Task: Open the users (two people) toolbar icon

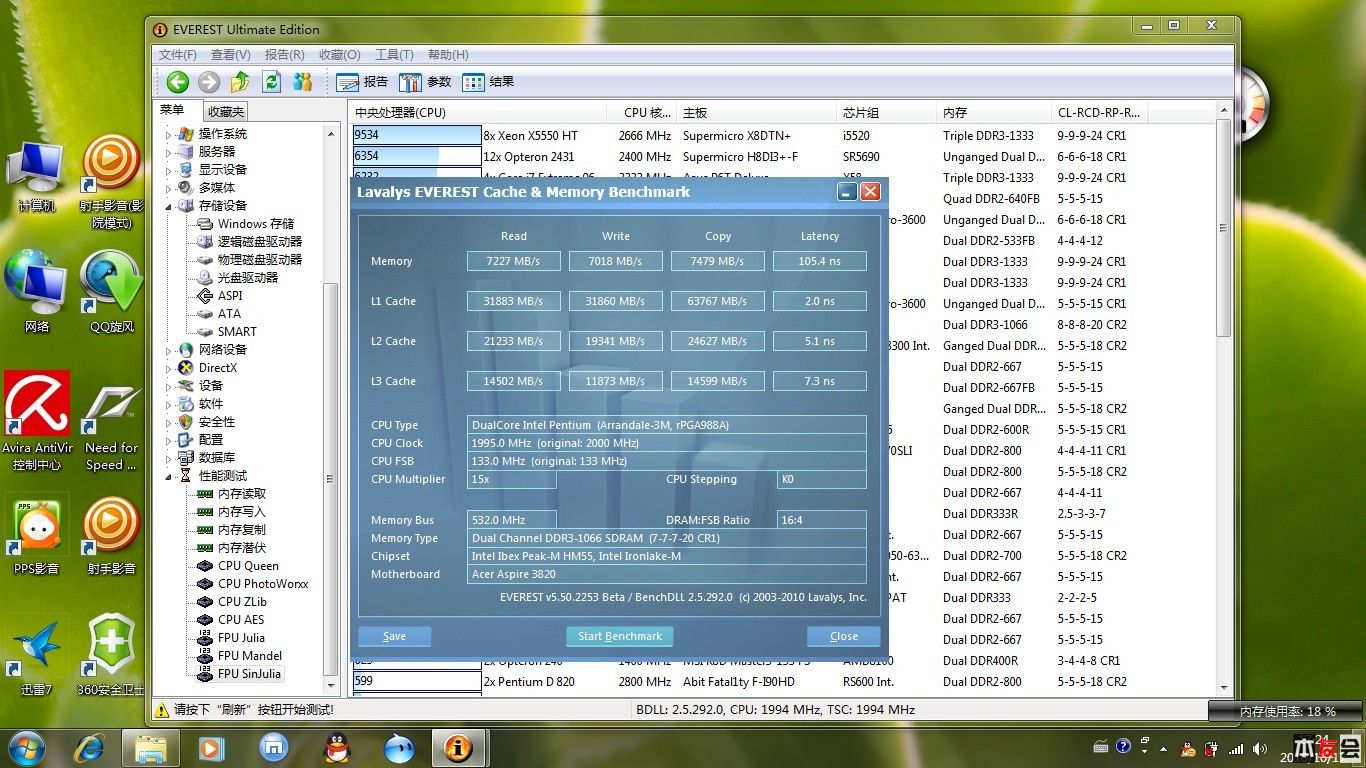Action: pos(303,82)
